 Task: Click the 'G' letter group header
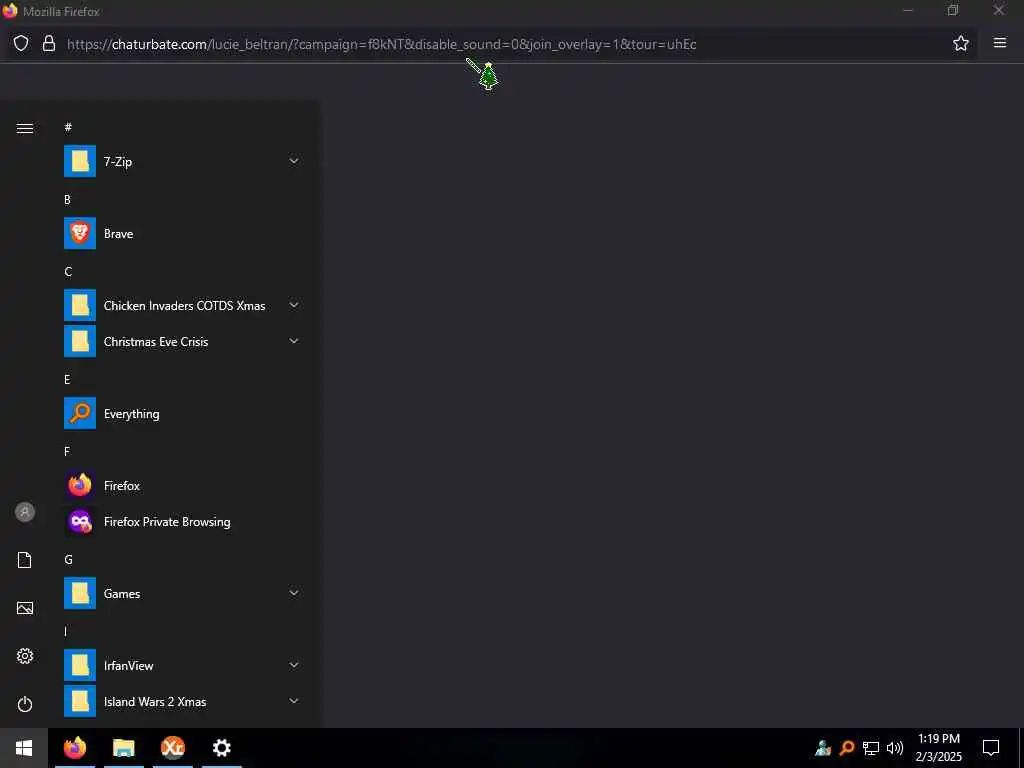point(68,560)
